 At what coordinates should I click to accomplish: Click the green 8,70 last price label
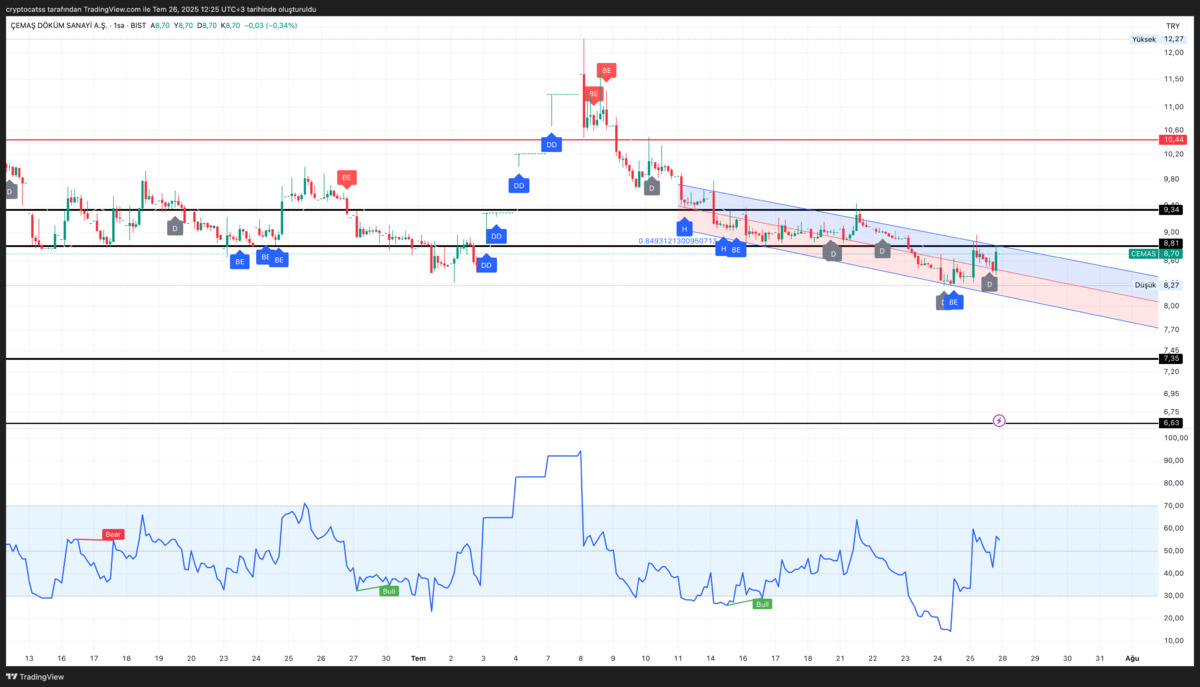[x=1172, y=254]
